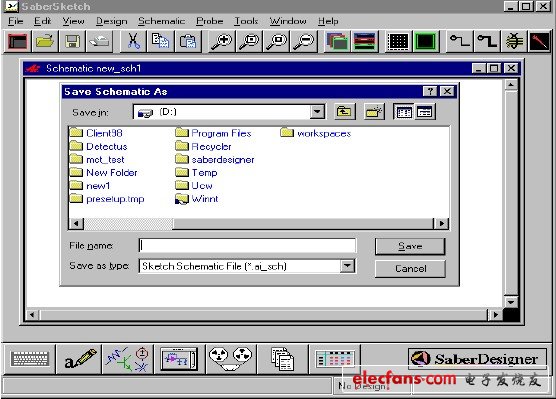Switch to details view in save dialog
The width and height of the screenshot is (556, 399).
pyautogui.click(x=425, y=112)
